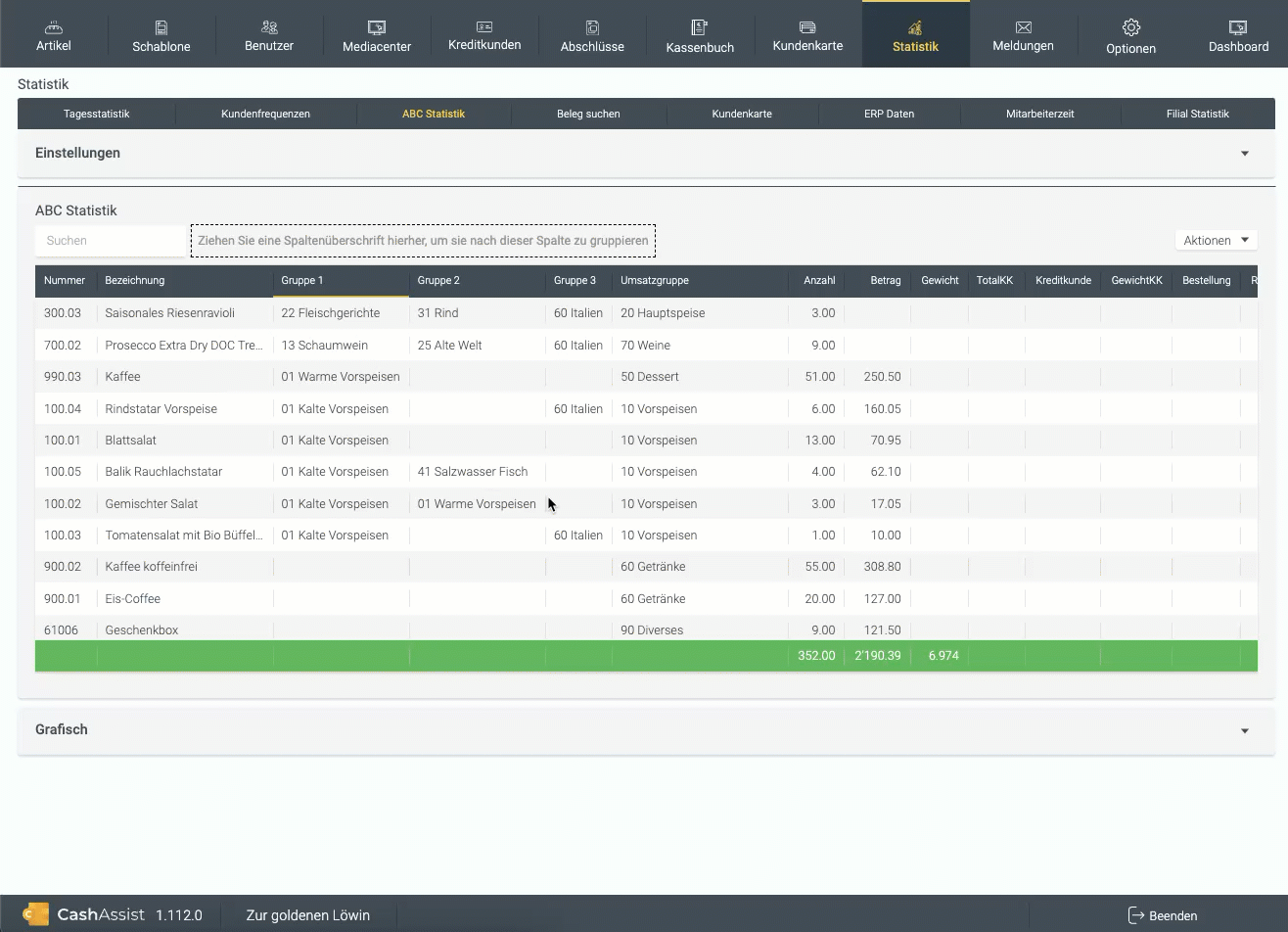Switch to the Filial Statistik tab
The image size is (1288, 932).
1197,114
